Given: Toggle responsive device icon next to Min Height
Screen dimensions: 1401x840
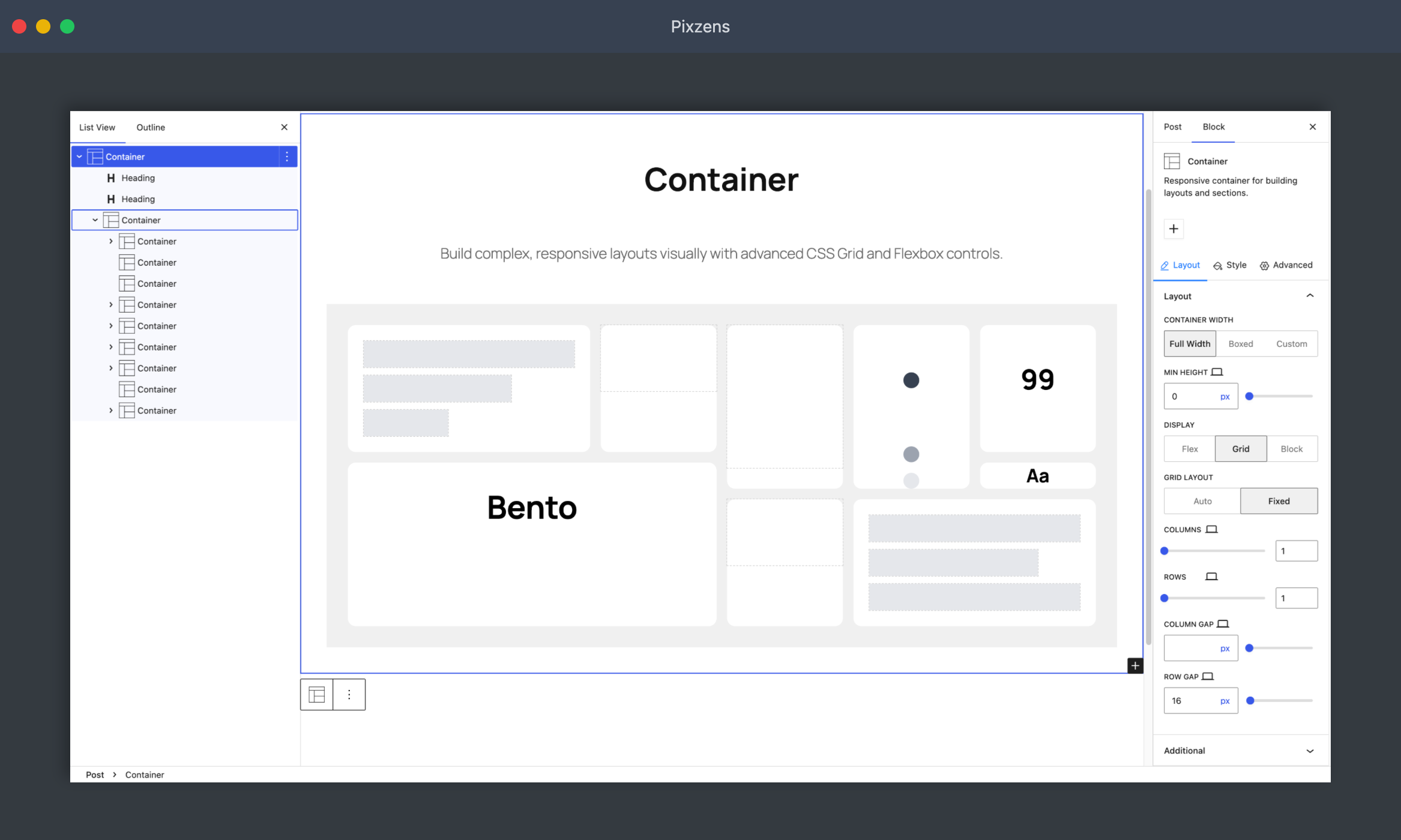Looking at the screenshot, I should pos(1217,372).
